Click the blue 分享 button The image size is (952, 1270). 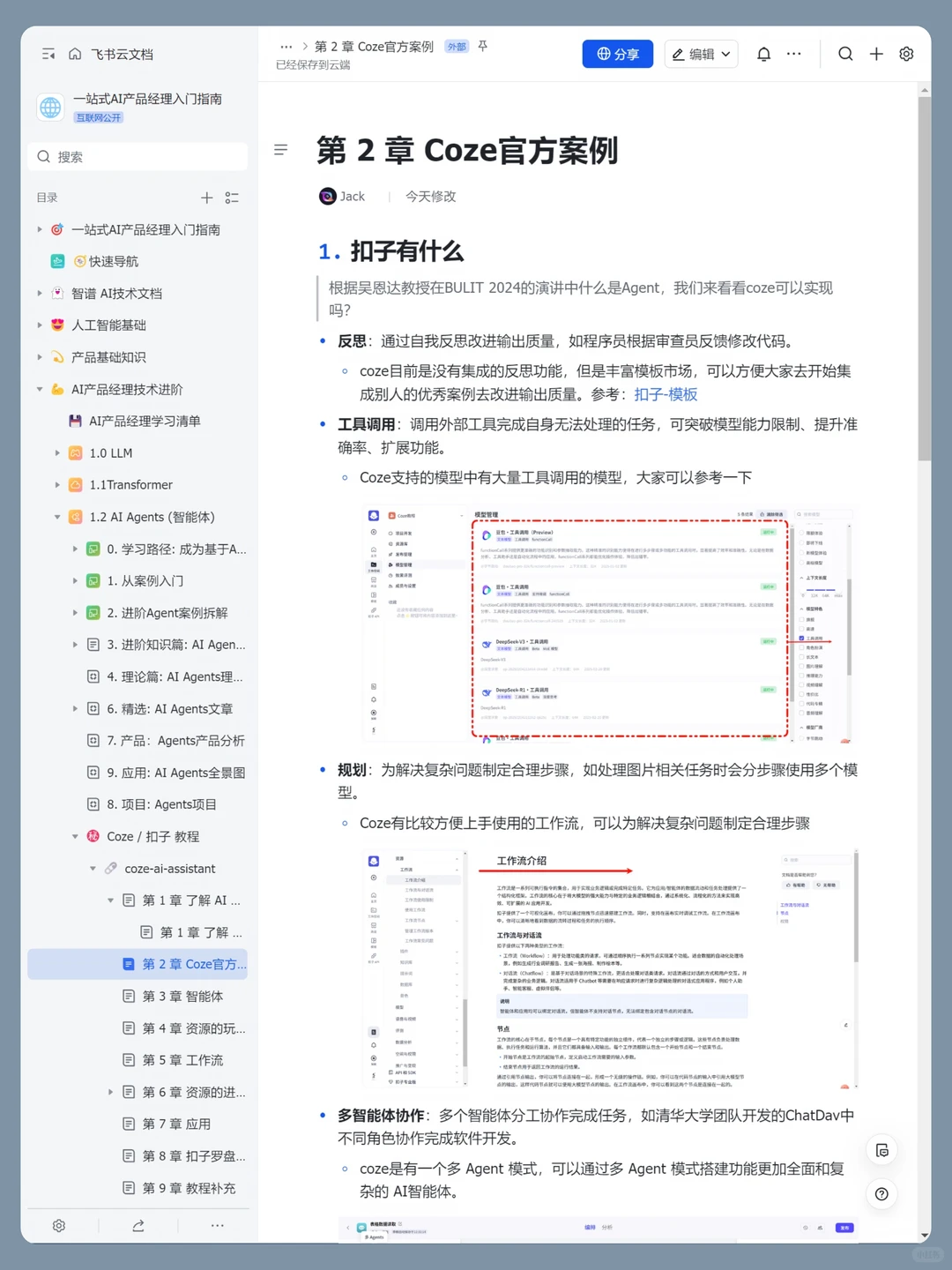tap(618, 54)
